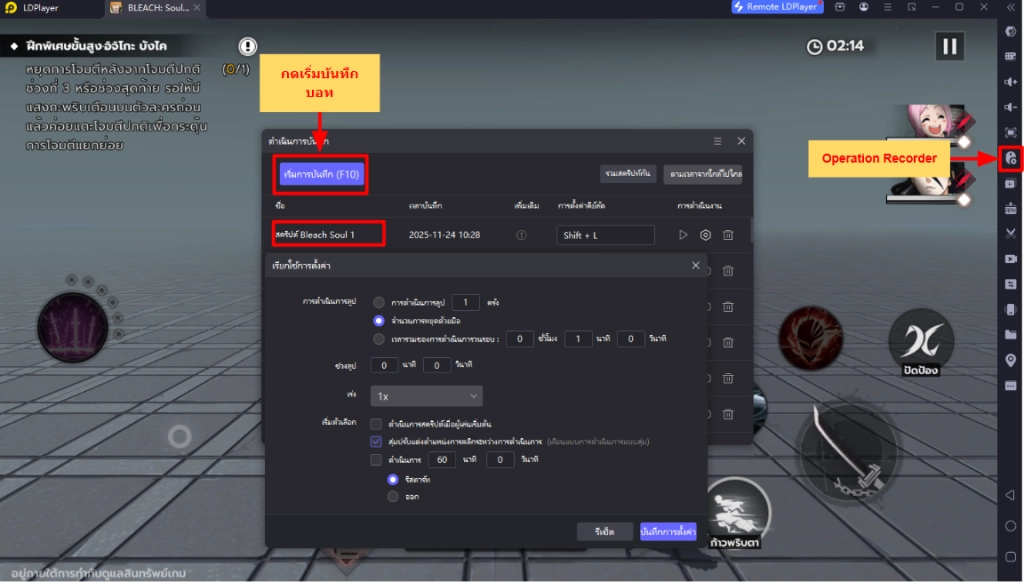Close the script settings dialog
This screenshot has height=582, width=1024.
[696, 266]
